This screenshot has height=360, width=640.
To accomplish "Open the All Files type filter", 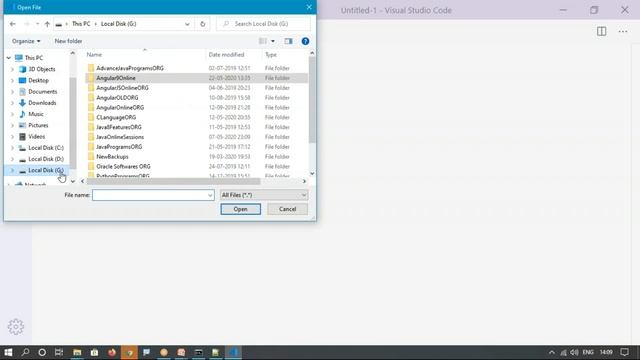I will (x=264, y=195).
